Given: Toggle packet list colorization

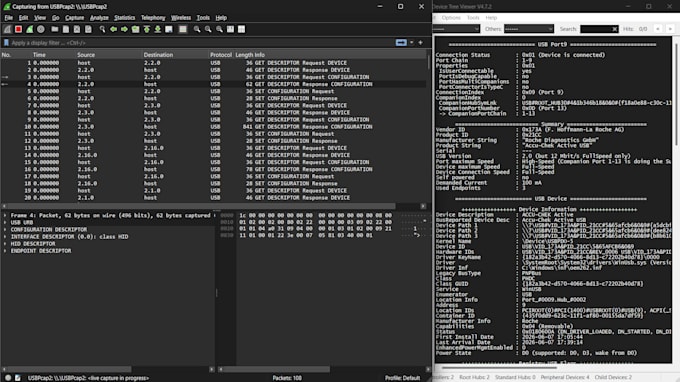Looking at the screenshot, I should (x=183, y=29).
